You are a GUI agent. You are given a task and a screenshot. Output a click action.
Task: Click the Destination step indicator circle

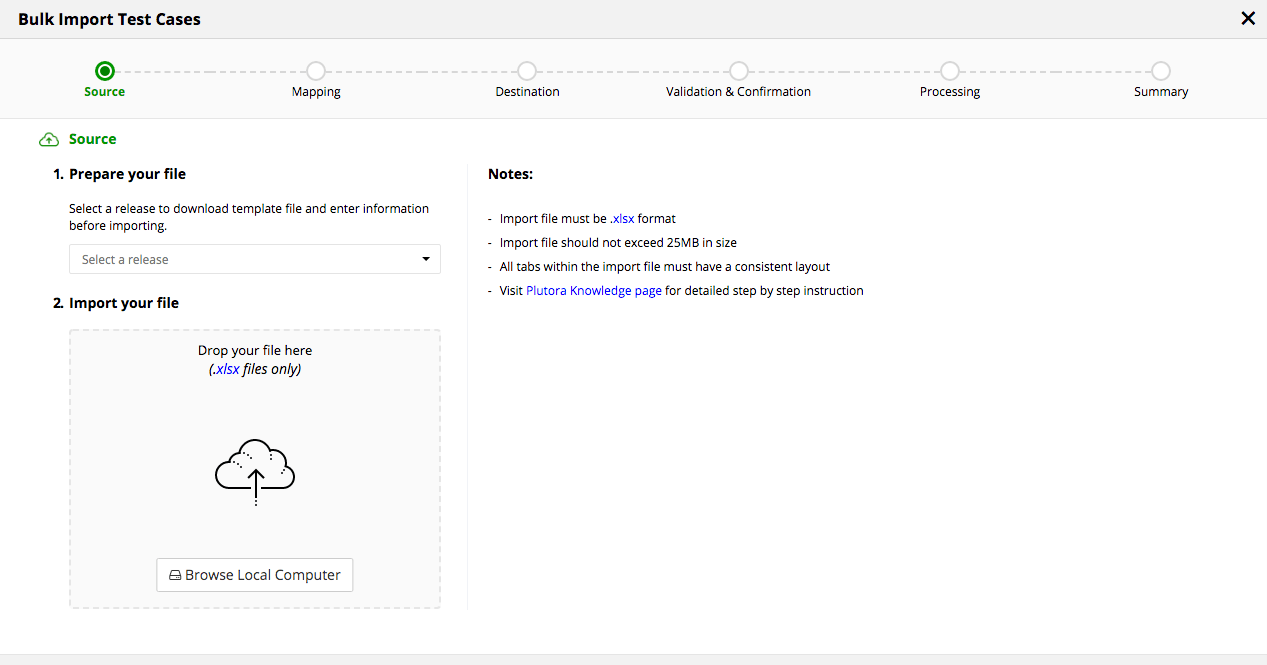[x=527, y=71]
